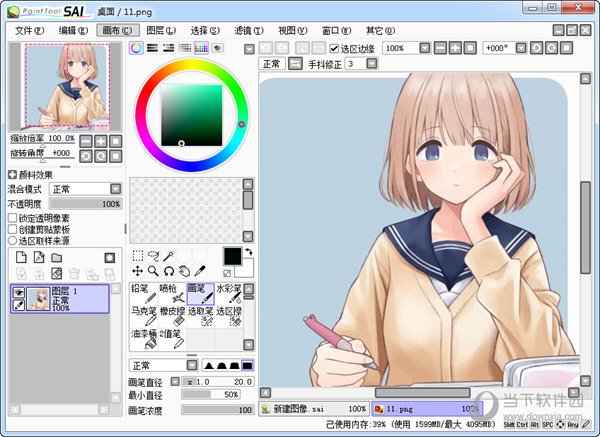This screenshot has width=600, height=437.
Task: Expand the 颜料效果 section
Action: 12,175
